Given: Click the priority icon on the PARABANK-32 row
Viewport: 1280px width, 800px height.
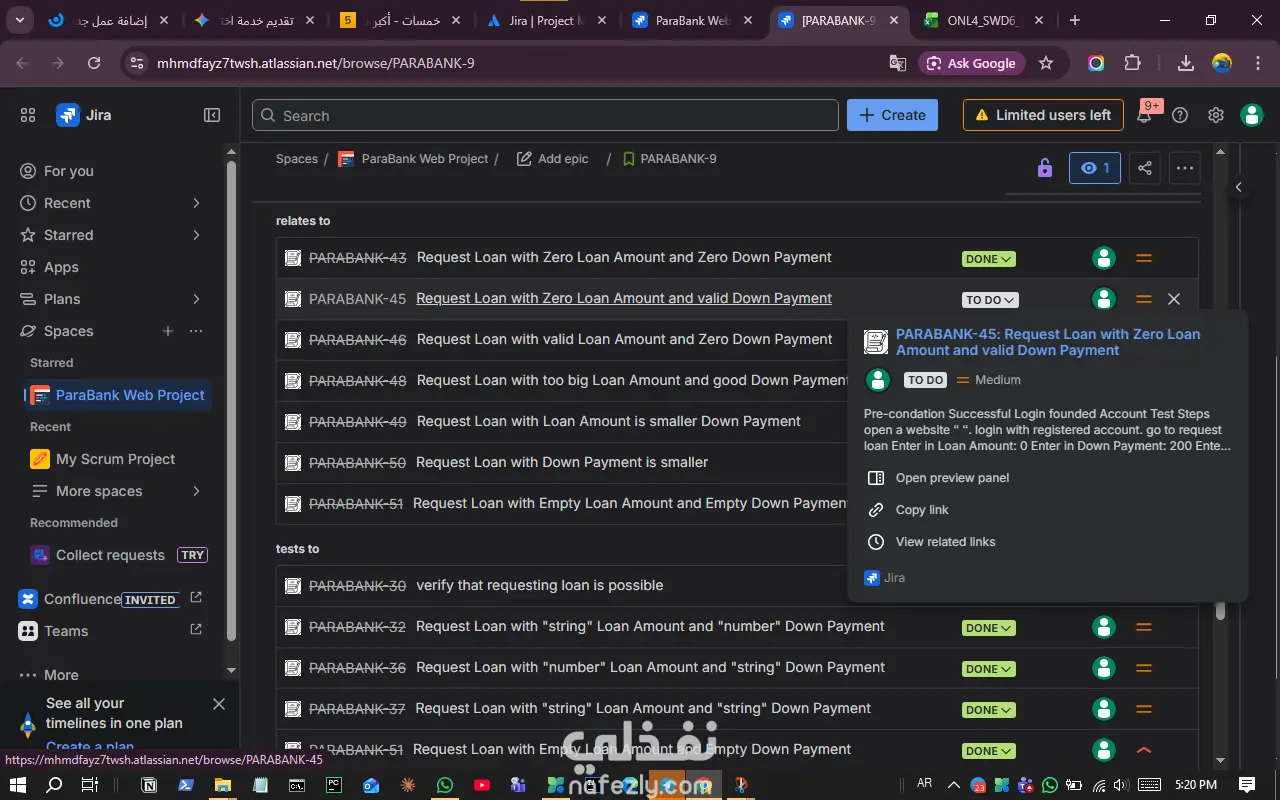Looking at the screenshot, I should click(x=1144, y=627).
